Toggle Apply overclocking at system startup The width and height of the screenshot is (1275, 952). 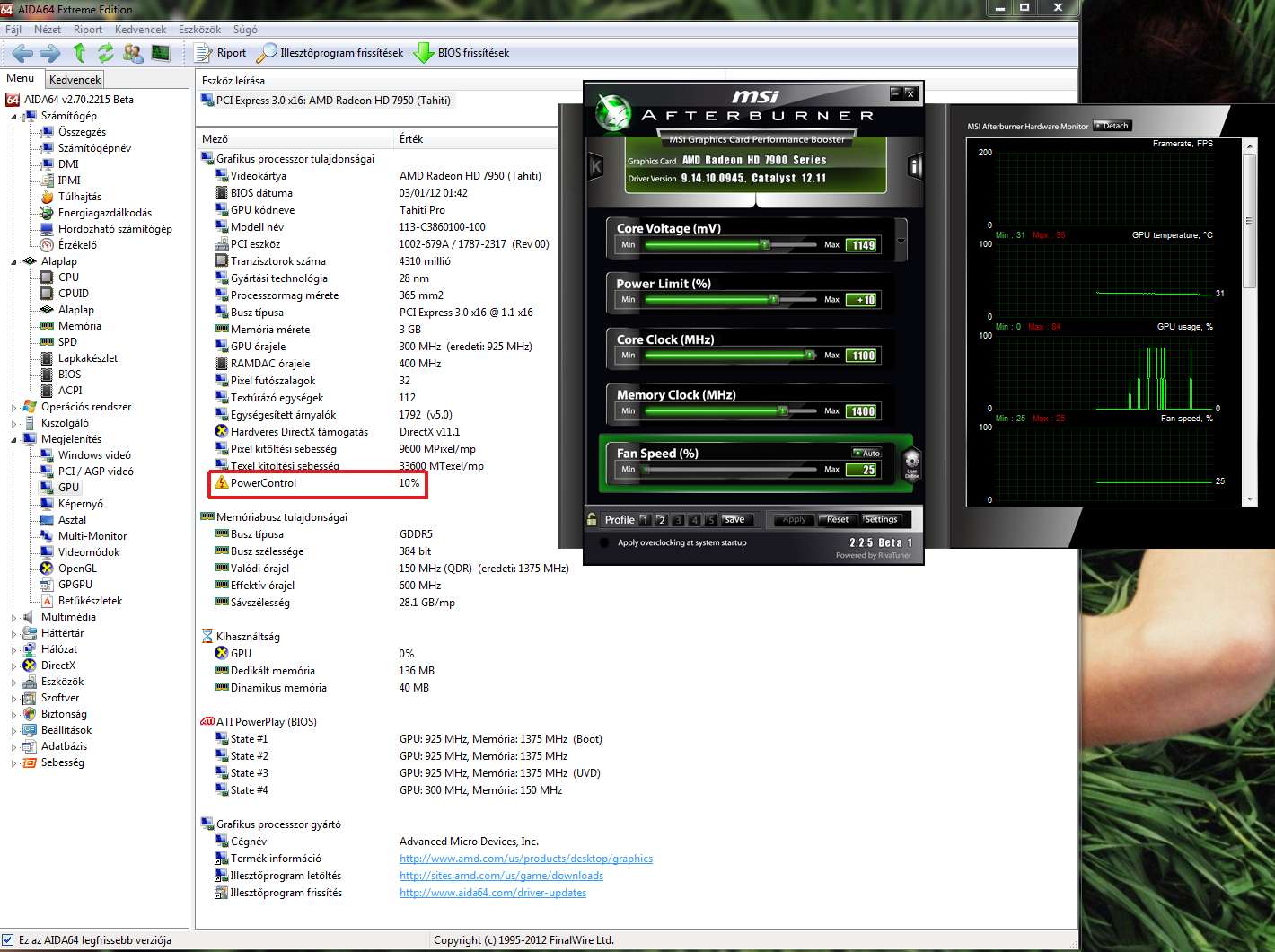(604, 542)
